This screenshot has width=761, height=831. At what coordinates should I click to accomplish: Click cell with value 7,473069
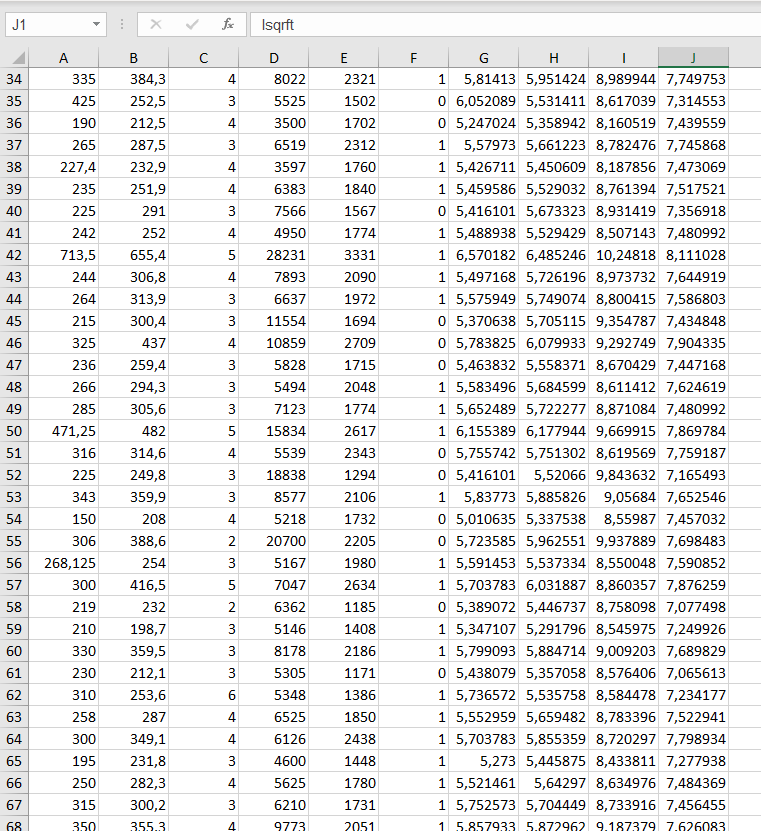tap(693, 167)
